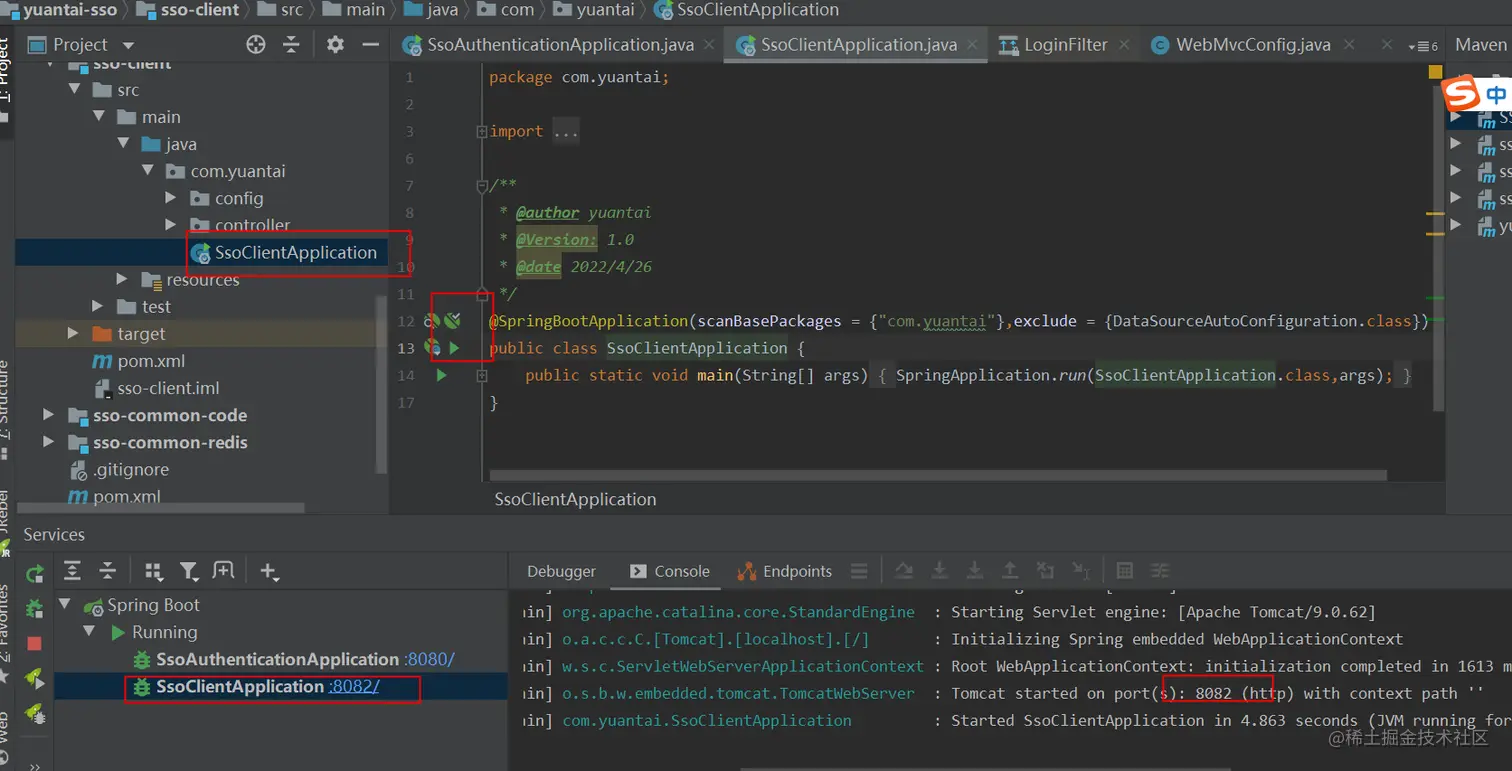Open Project panel settings gear
The width and height of the screenshot is (1512, 771).
coord(335,44)
